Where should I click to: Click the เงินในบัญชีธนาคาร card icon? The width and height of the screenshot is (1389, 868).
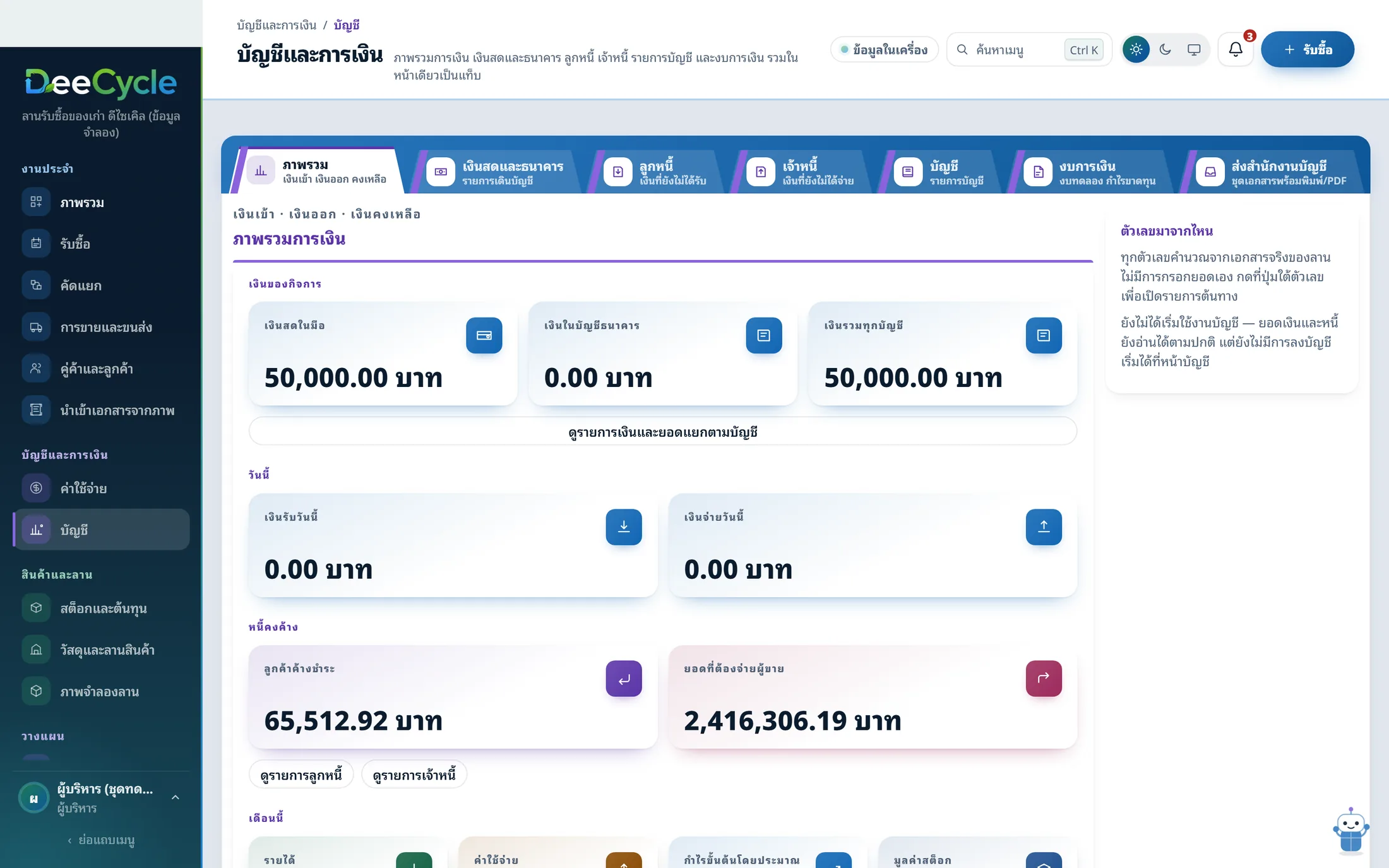764,335
